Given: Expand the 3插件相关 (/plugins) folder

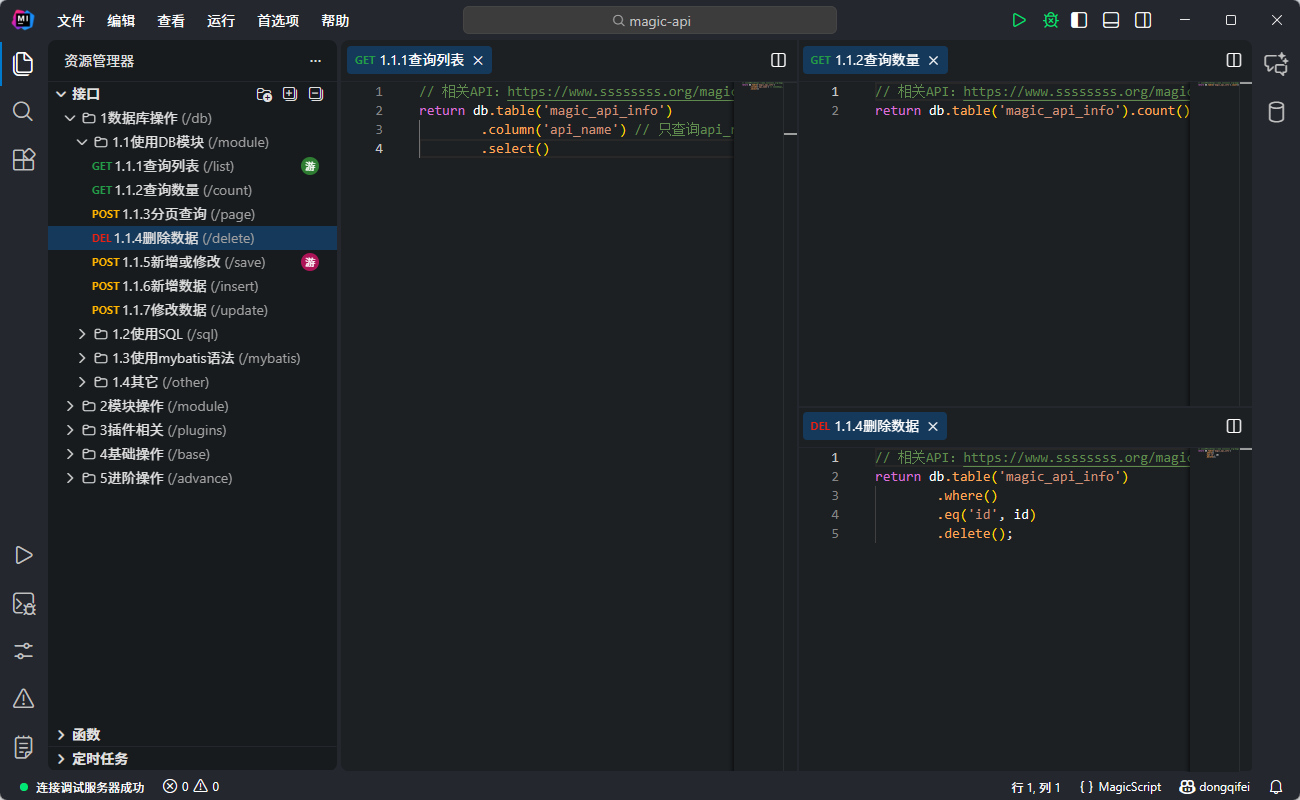Looking at the screenshot, I should 71,430.
